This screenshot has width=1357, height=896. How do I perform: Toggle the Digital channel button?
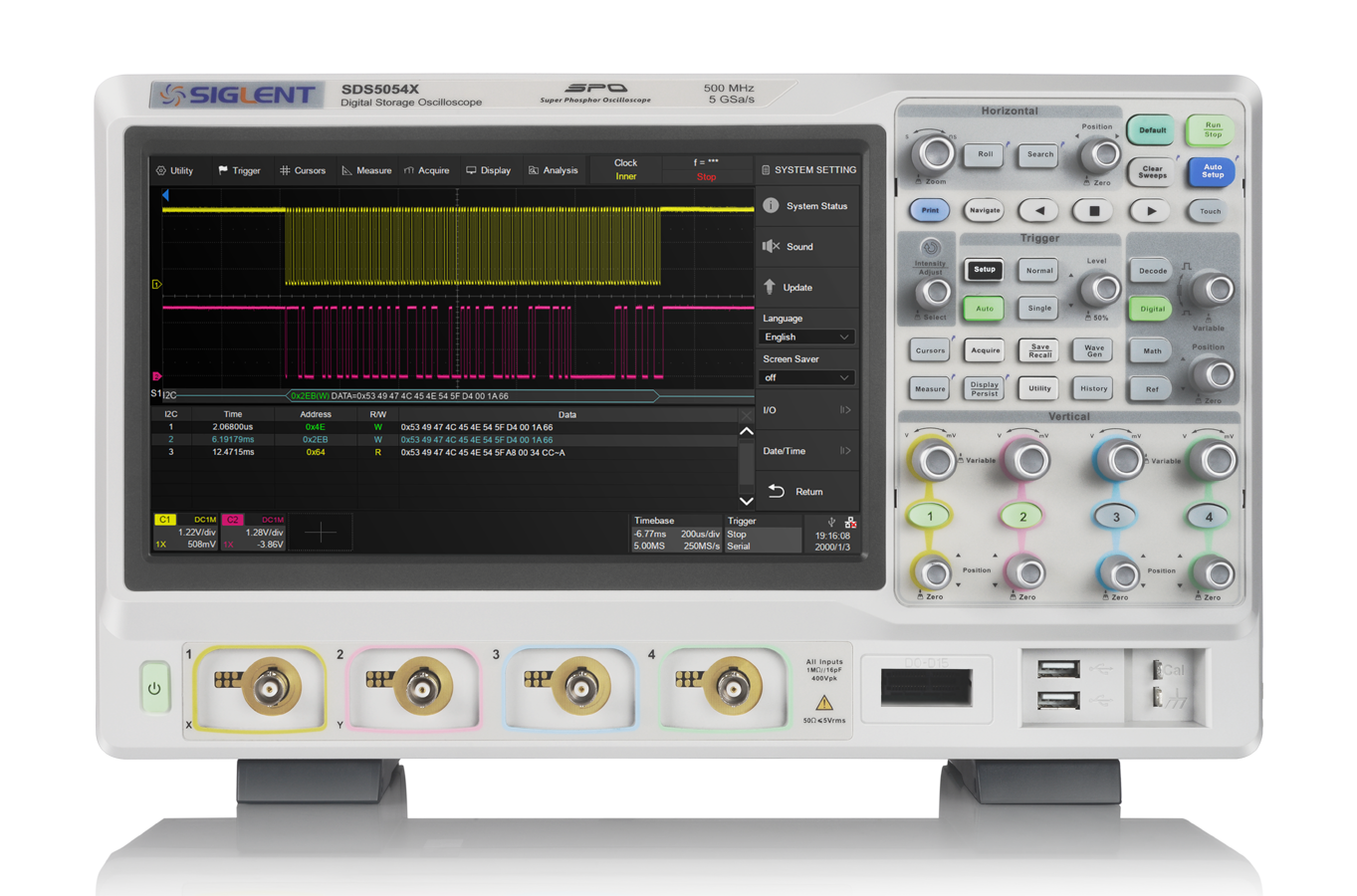(x=1152, y=309)
